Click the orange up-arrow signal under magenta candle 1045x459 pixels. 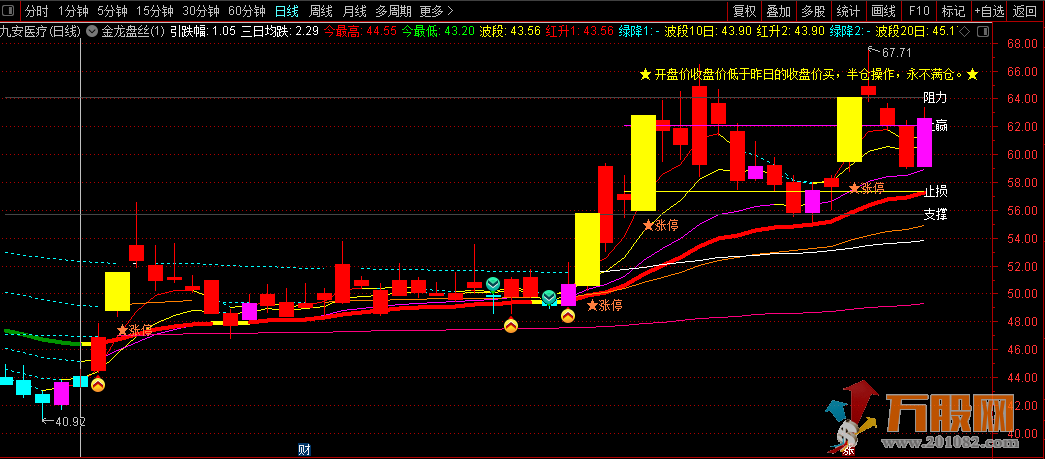click(x=568, y=316)
